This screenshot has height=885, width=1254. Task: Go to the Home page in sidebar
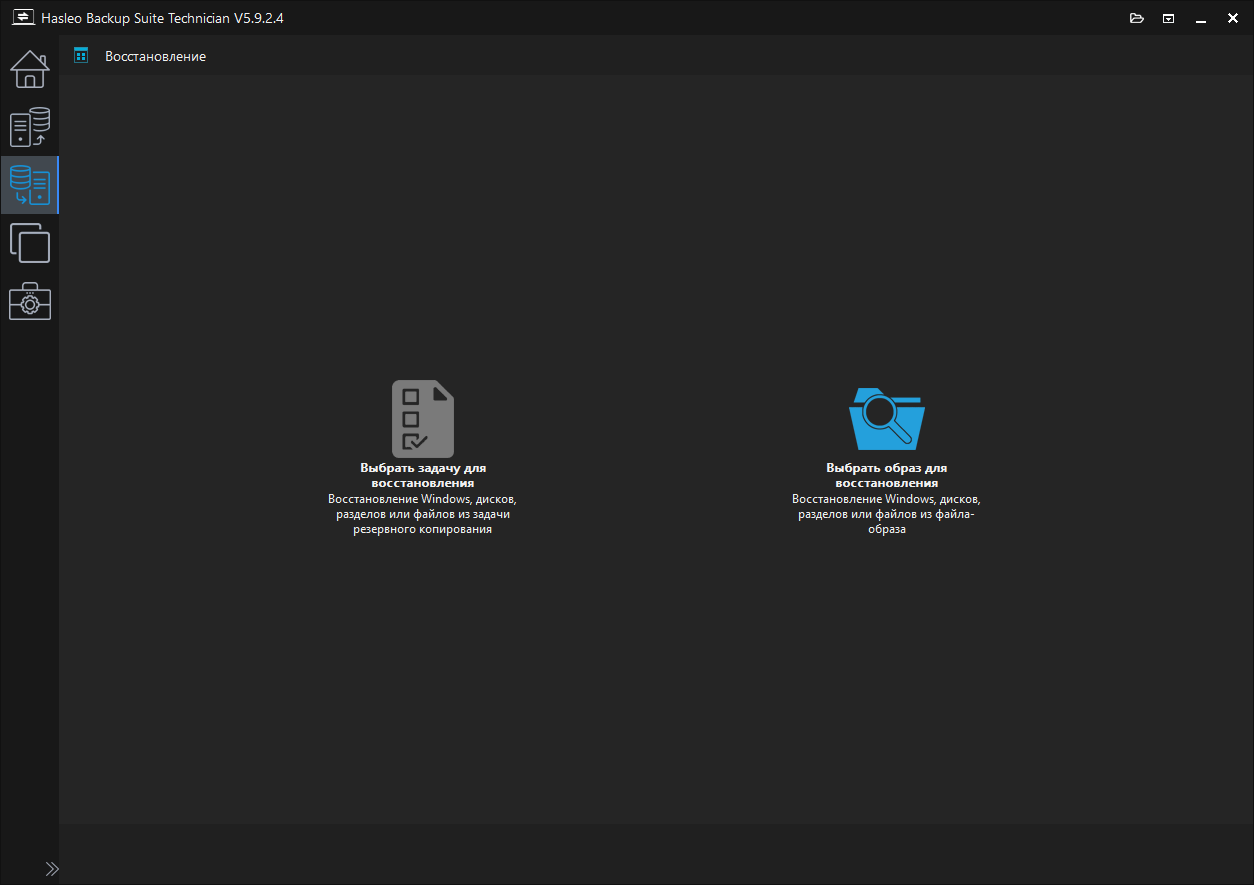pos(30,69)
